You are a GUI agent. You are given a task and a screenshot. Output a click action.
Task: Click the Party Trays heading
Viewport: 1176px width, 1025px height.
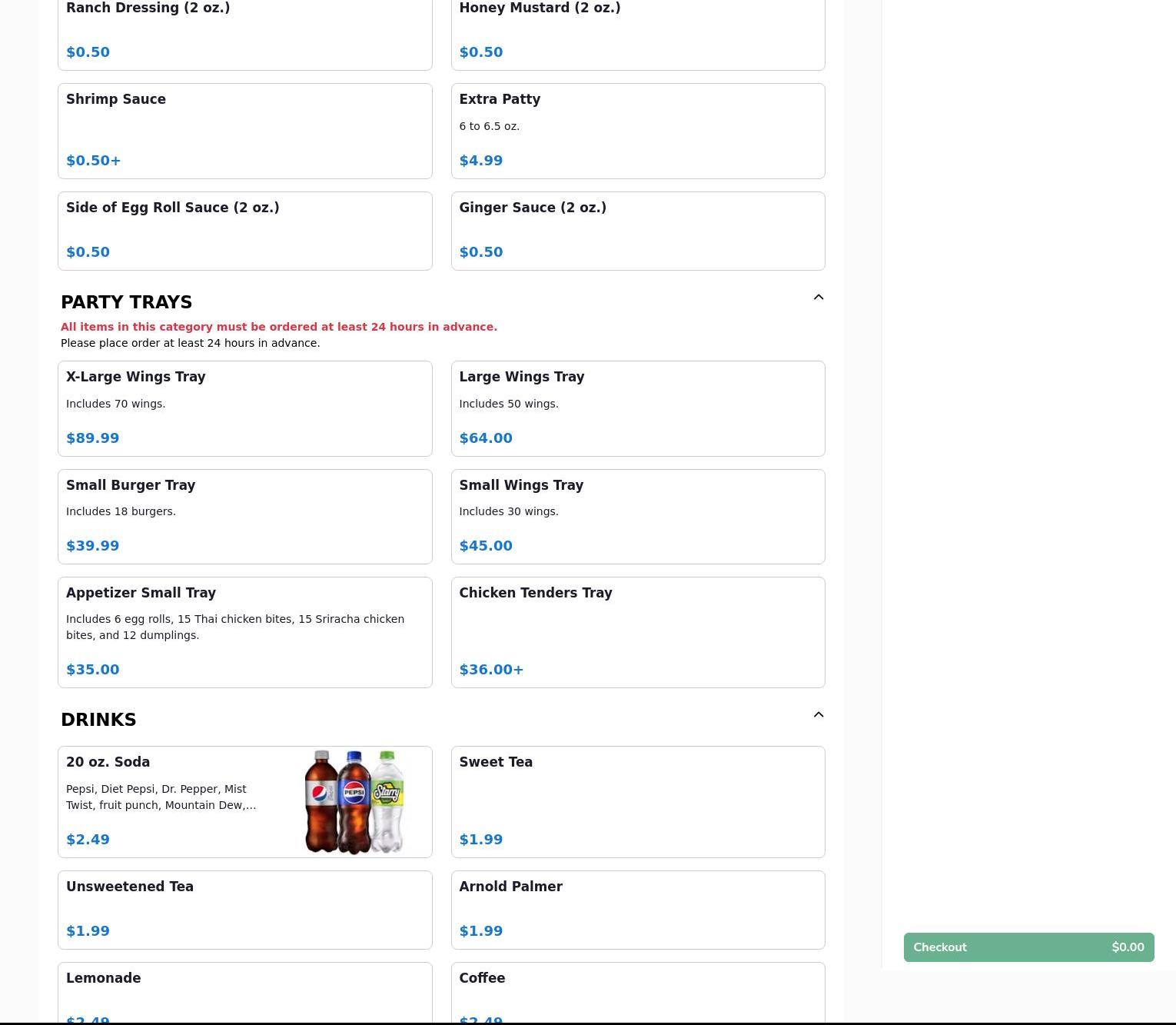click(127, 302)
